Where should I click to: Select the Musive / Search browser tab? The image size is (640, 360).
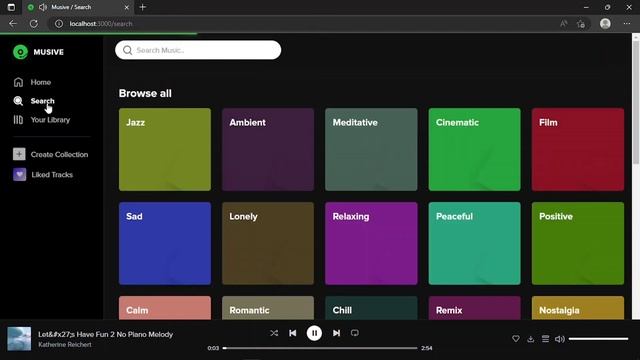[x=78, y=7]
